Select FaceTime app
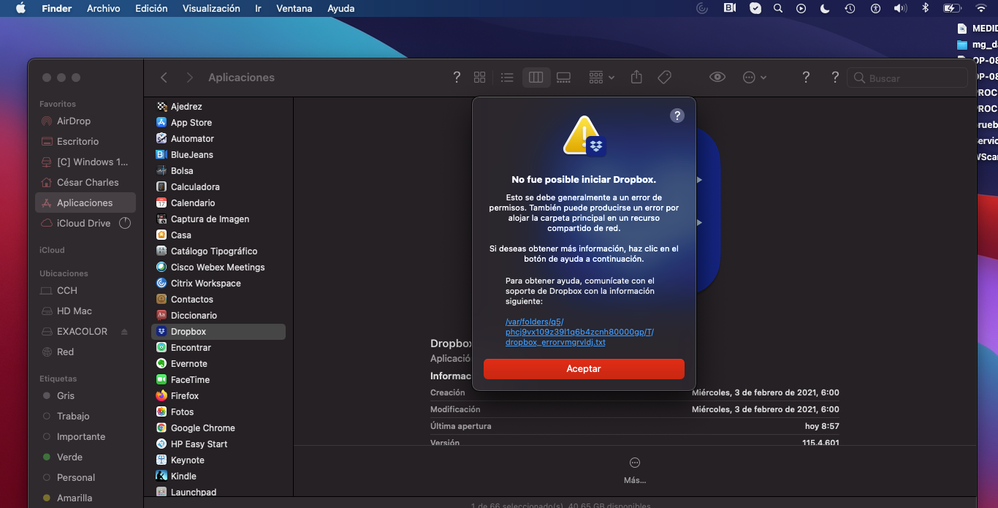This screenshot has width=998, height=508. (x=218, y=379)
